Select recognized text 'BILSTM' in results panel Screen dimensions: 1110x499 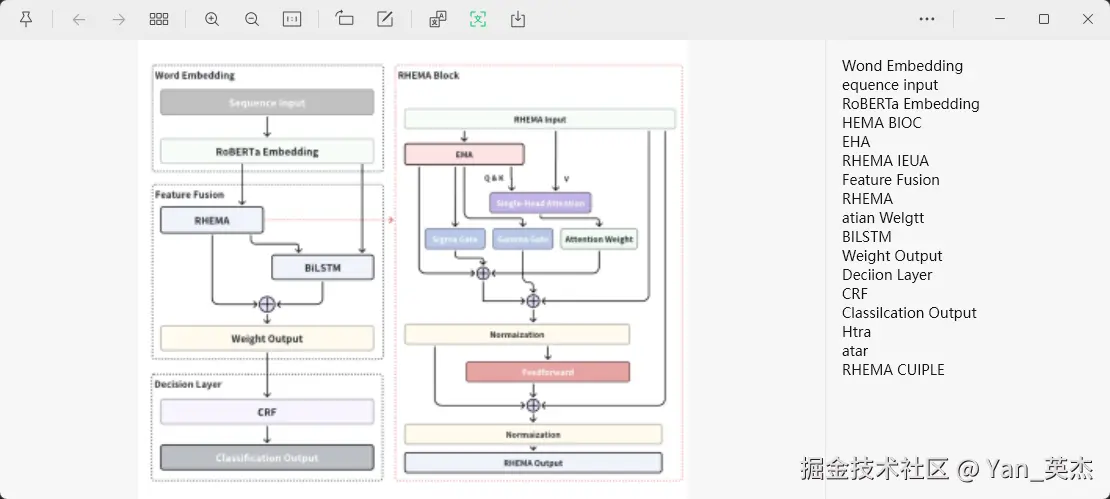(x=866, y=237)
